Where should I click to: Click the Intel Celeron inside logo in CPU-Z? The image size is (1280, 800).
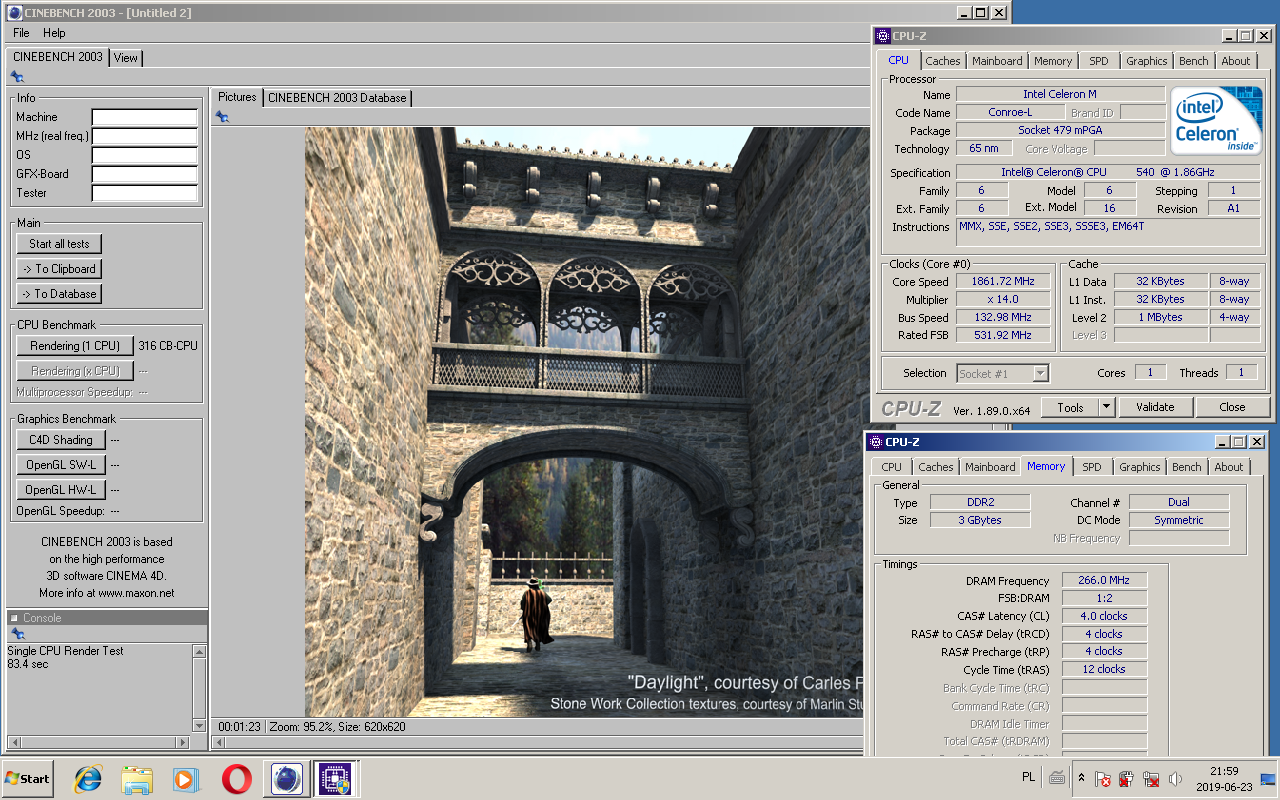coord(1217,122)
